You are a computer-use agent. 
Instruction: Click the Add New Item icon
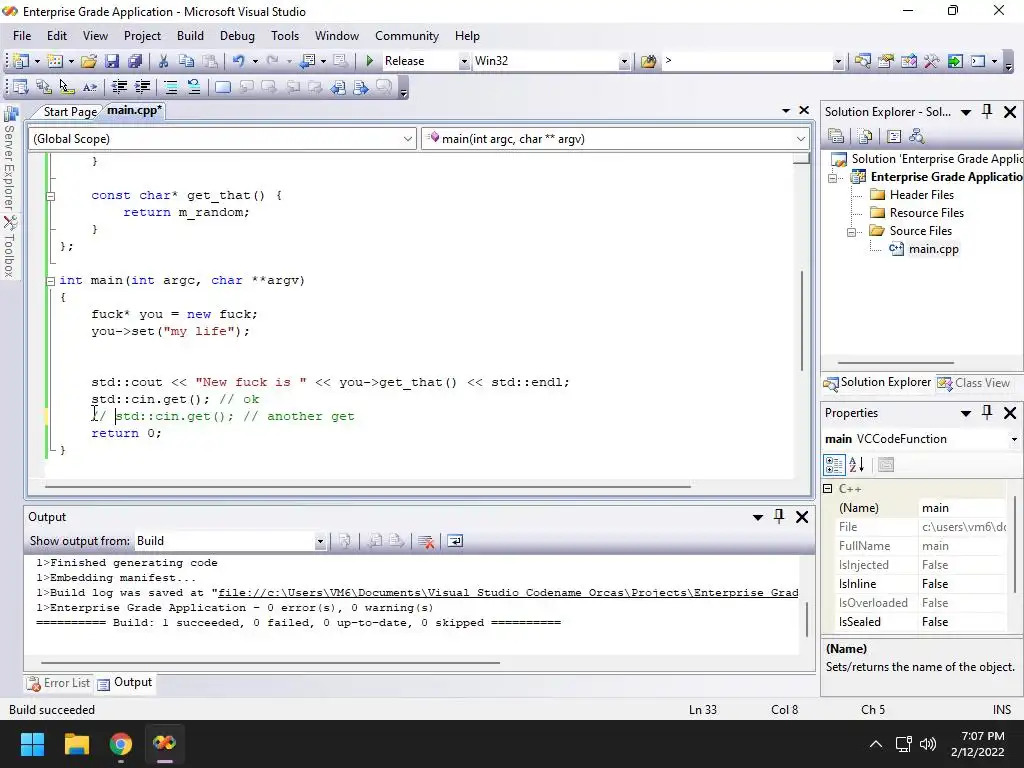coord(55,61)
